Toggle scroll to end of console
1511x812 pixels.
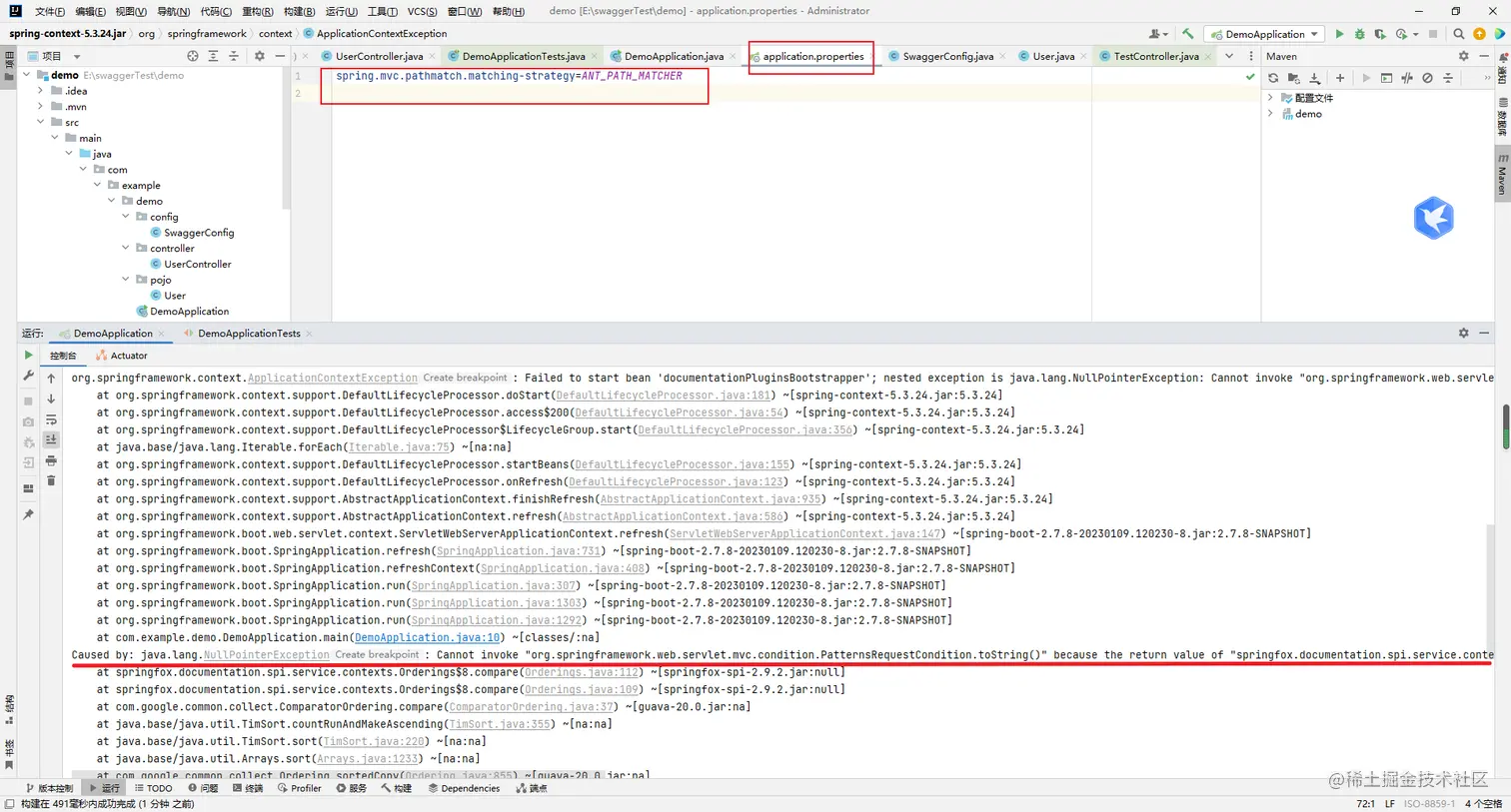click(51, 440)
